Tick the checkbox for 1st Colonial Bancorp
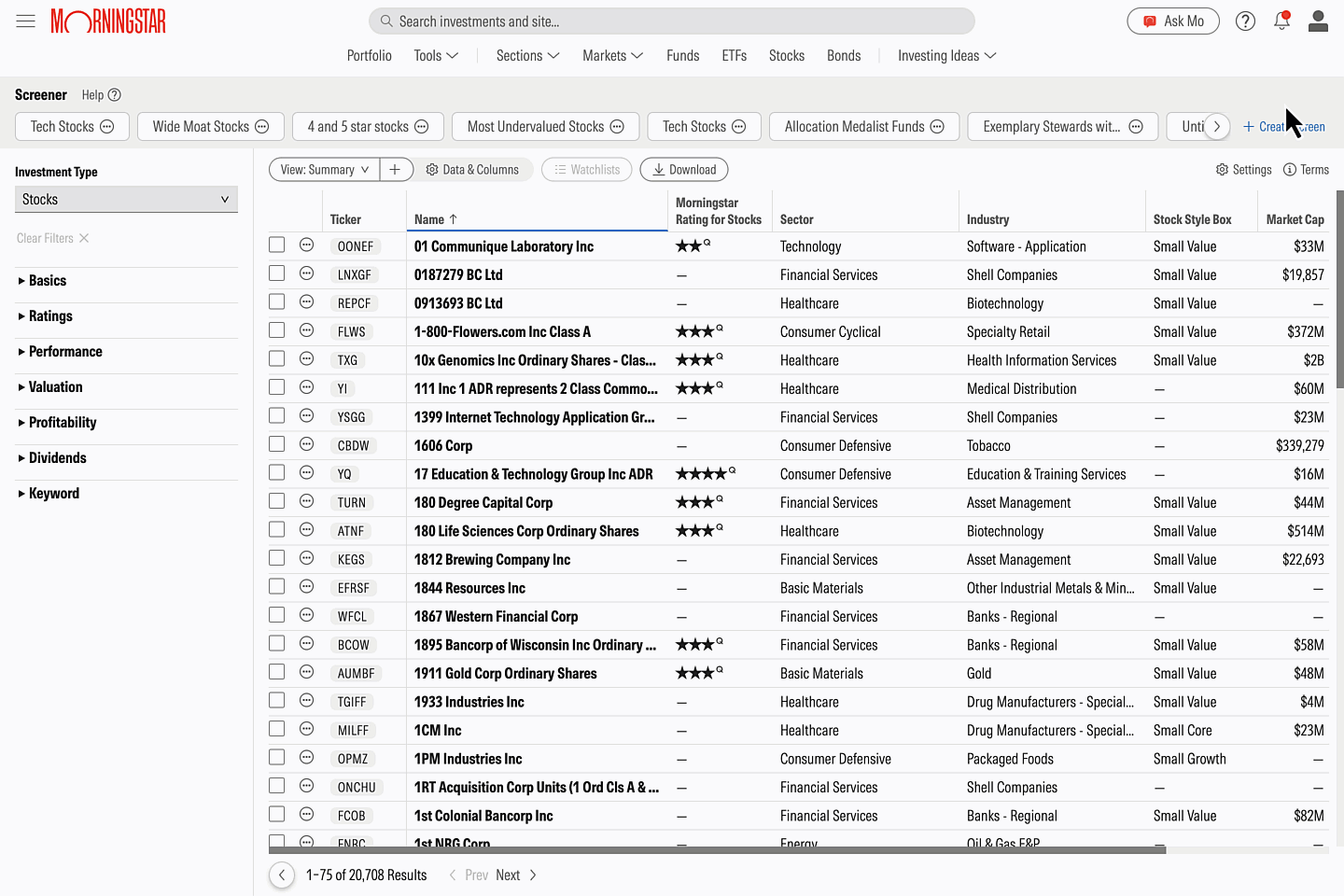1344x896 pixels. click(276, 814)
